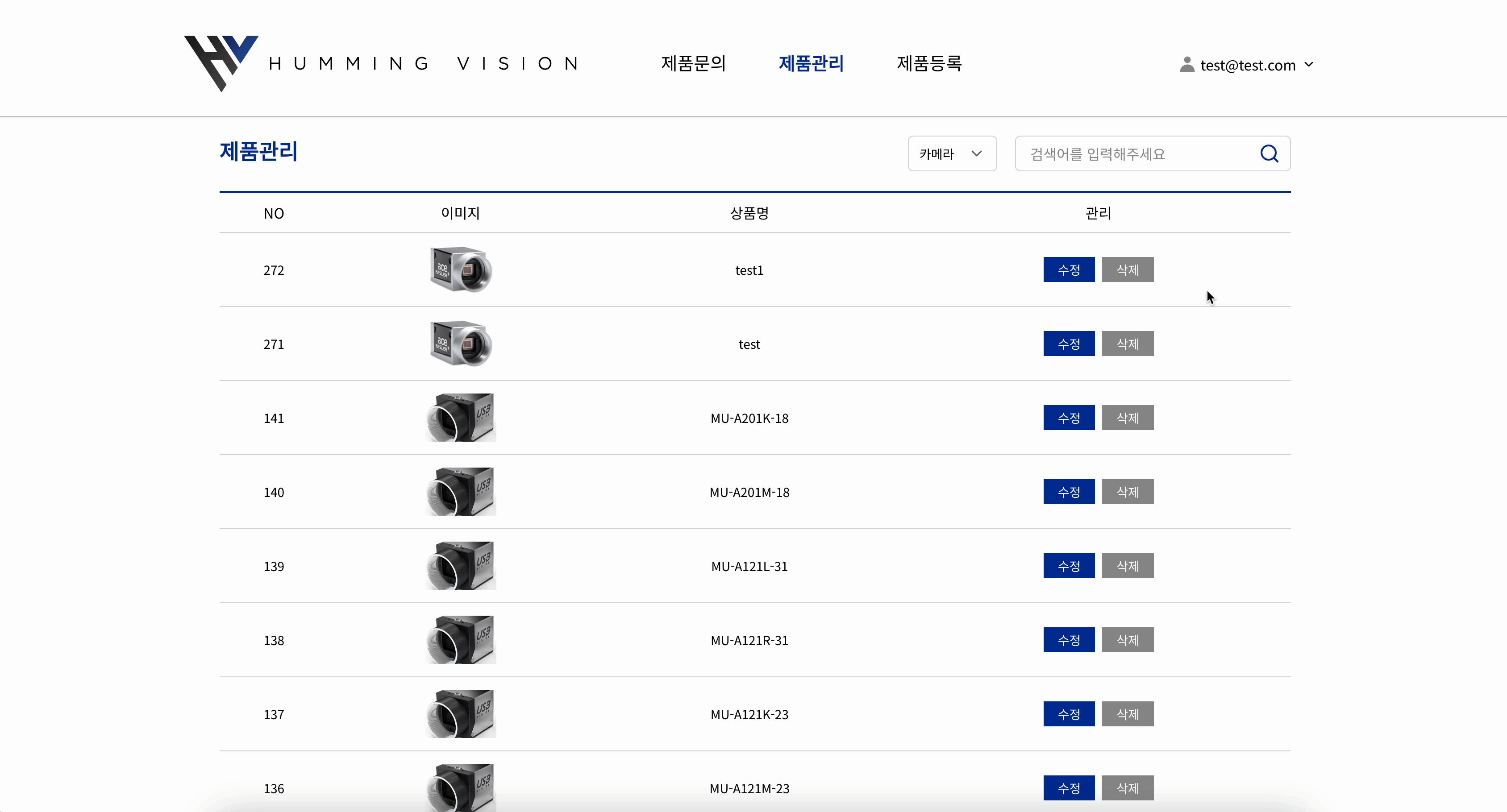Click the user profile icon near test@test.com

[x=1187, y=64]
